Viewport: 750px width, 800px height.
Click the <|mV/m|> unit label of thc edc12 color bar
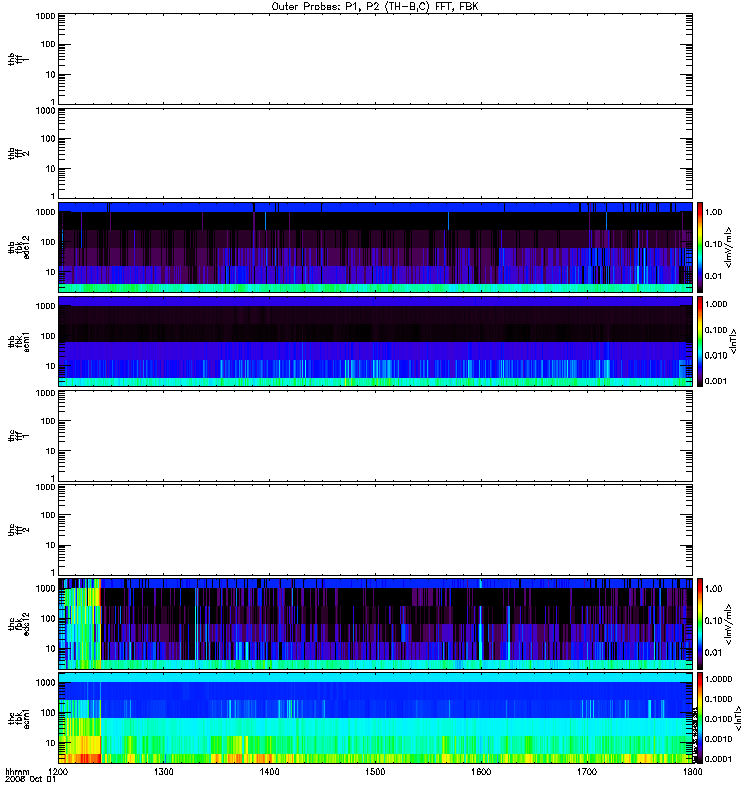pyautogui.click(x=729, y=623)
